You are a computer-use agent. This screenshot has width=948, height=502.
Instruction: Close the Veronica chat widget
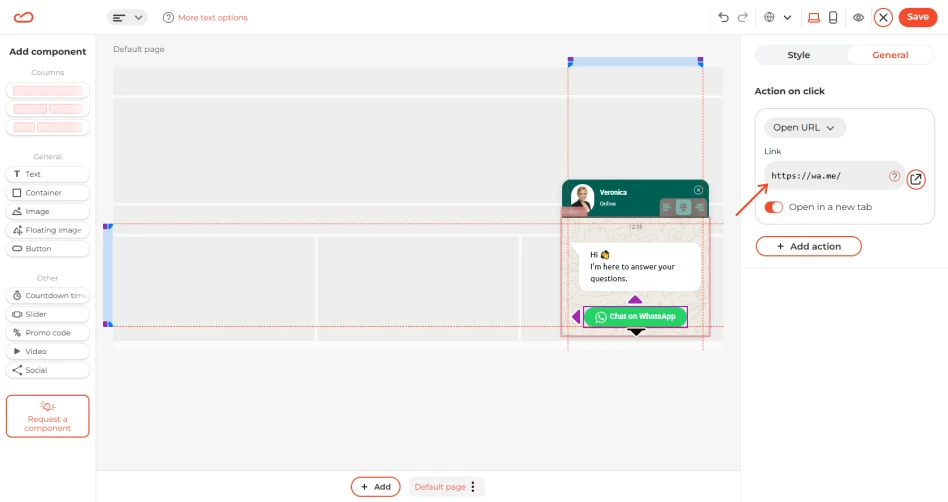pyautogui.click(x=698, y=190)
